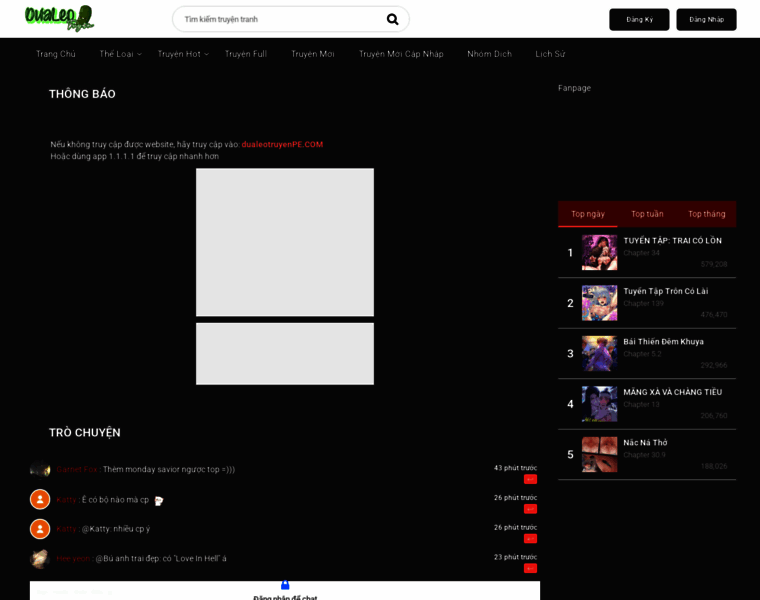Switch to the Top ngày tab

coord(588,214)
